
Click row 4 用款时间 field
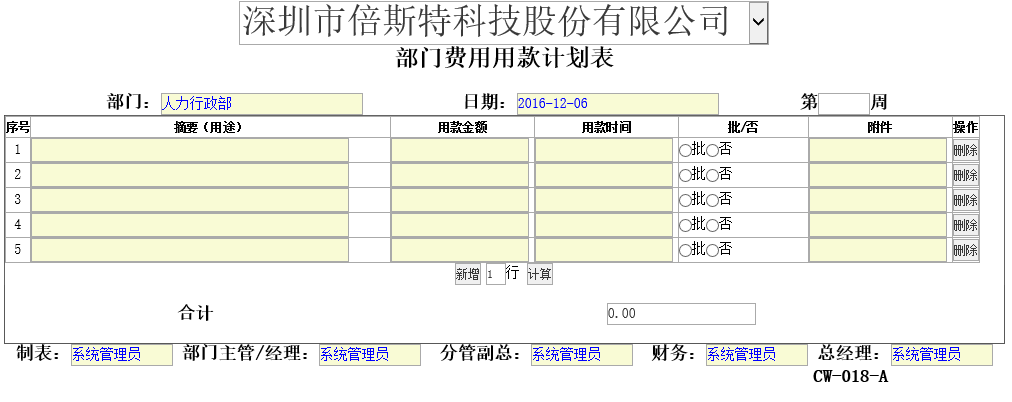tap(603, 225)
